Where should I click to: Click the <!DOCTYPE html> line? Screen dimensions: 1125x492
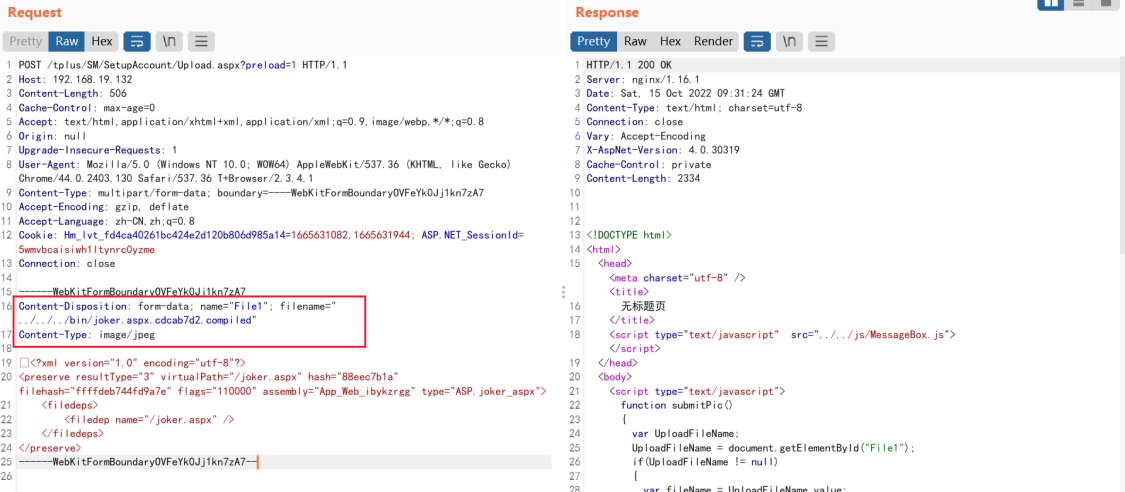coord(629,235)
